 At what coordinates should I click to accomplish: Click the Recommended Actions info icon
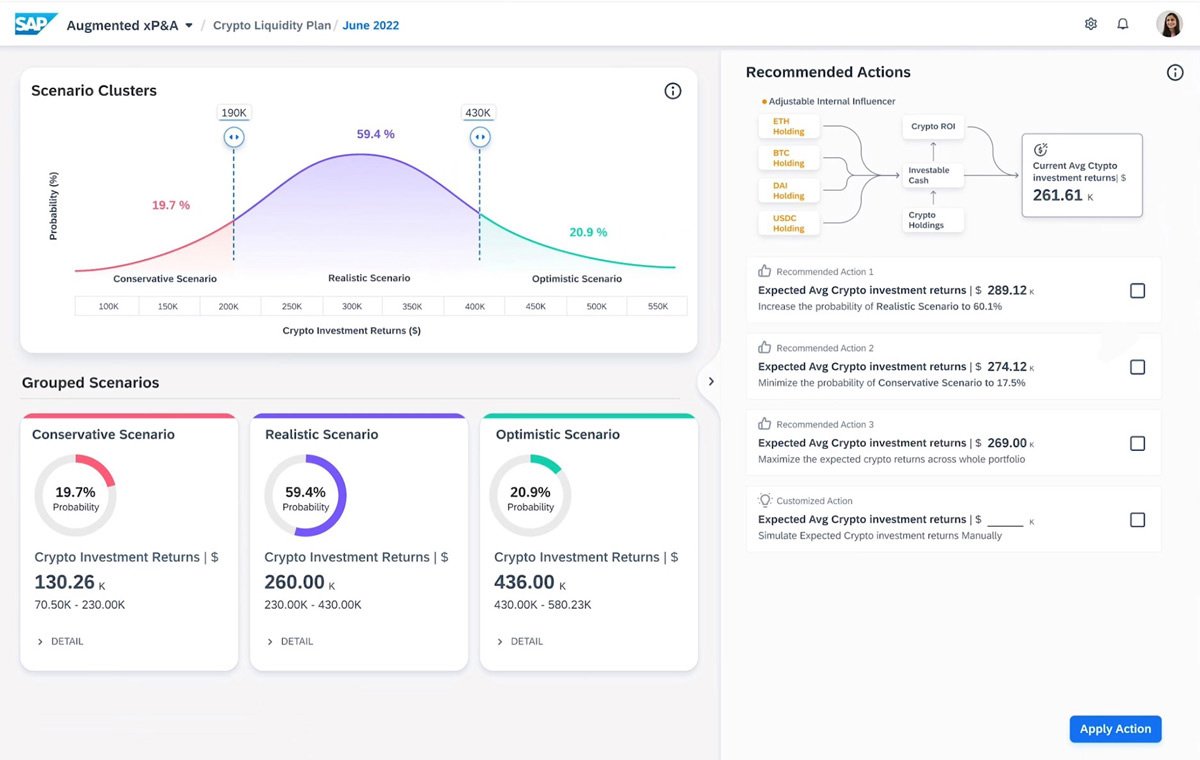1173,71
